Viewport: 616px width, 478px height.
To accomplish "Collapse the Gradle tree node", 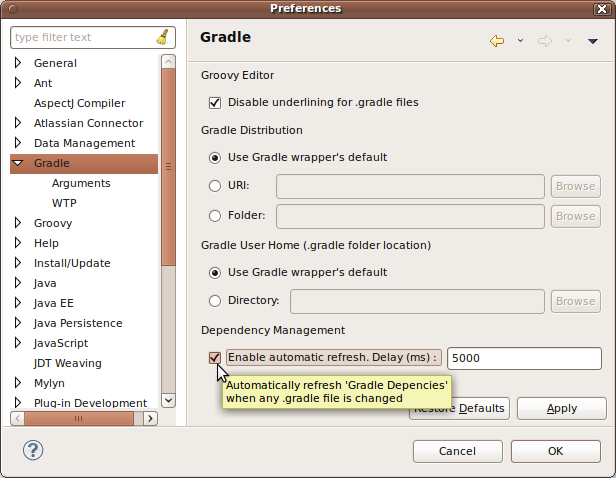I will (x=18, y=163).
